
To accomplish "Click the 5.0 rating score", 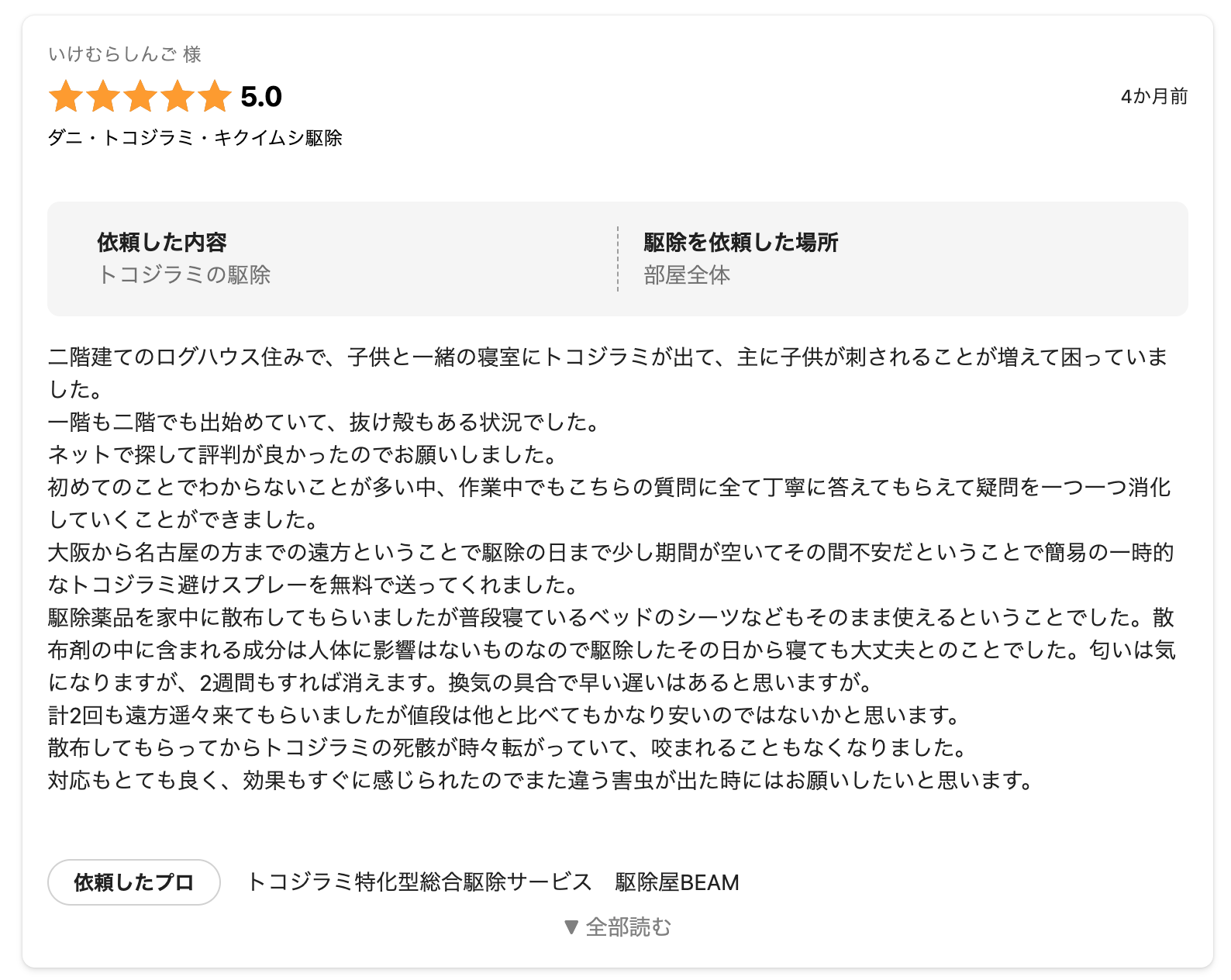I will 261,97.
